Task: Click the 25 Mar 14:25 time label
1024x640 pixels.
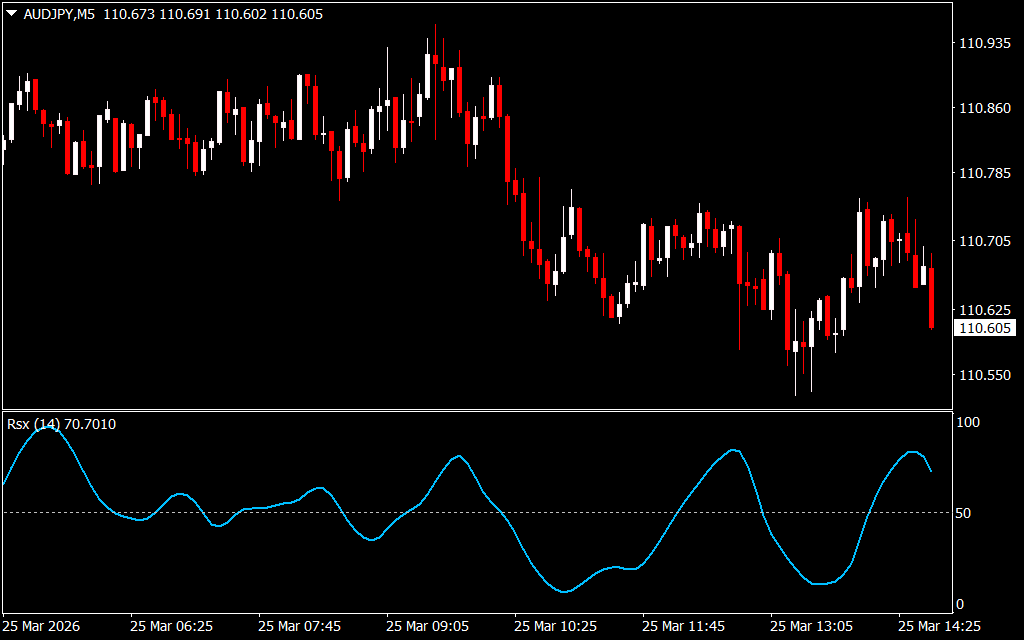Action: (940, 626)
